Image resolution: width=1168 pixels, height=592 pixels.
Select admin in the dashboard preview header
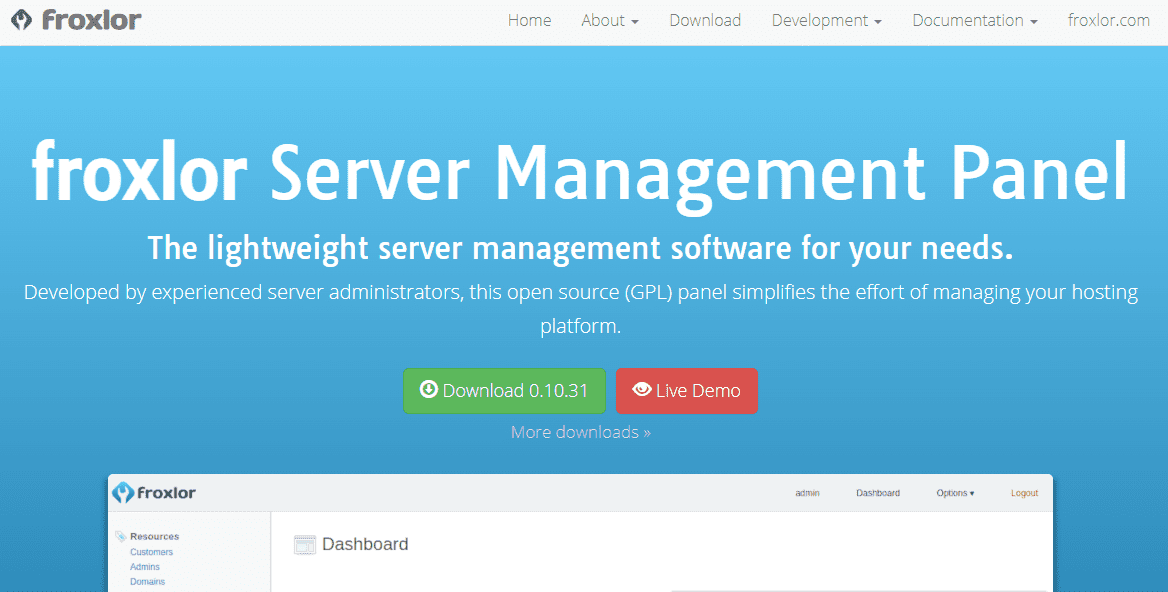click(x=807, y=493)
